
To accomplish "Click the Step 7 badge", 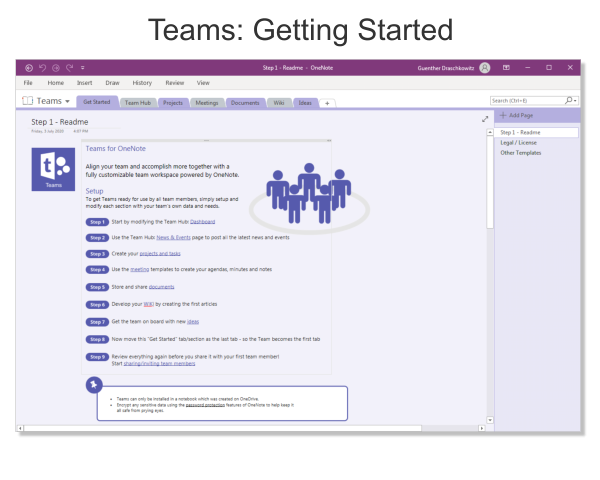I will (97, 322).
